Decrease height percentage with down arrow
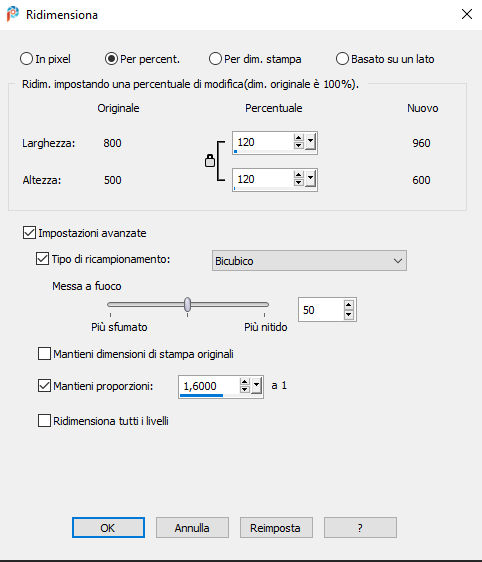The height and width of the screenshot is (562, 482). (x=299, y=182)
